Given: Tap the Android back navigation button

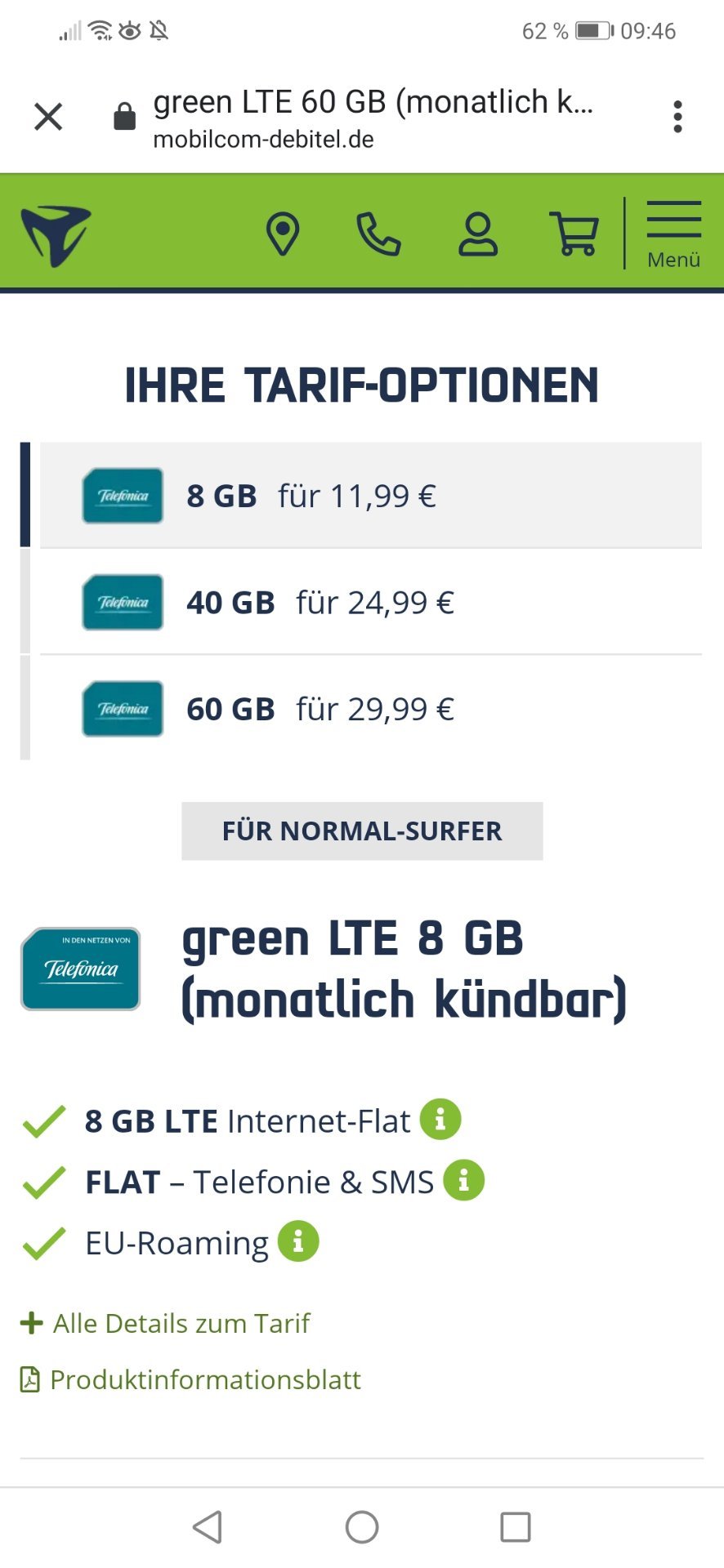Looking at the screenshot, I should tap(208, 1526).
